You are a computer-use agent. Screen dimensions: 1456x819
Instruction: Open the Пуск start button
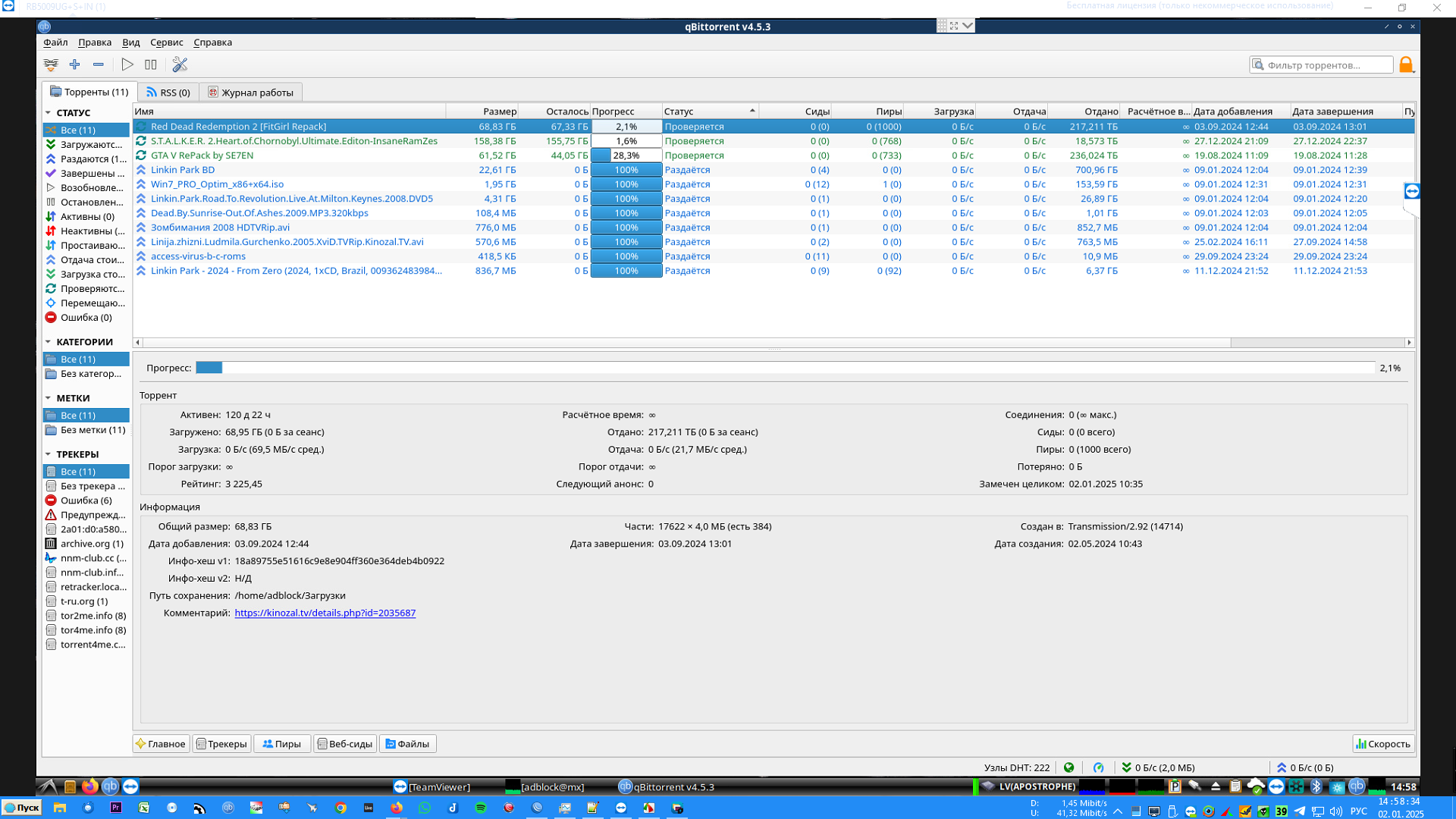pyautogui.click(x=21, y=808)
